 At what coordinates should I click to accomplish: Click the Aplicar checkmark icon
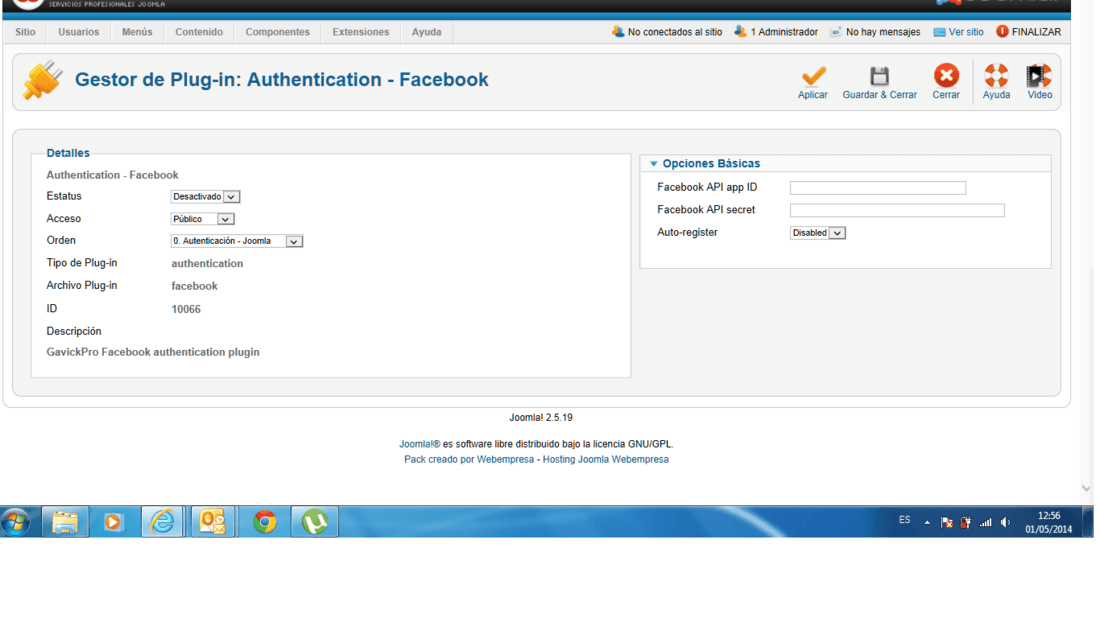tap(812, 76)
